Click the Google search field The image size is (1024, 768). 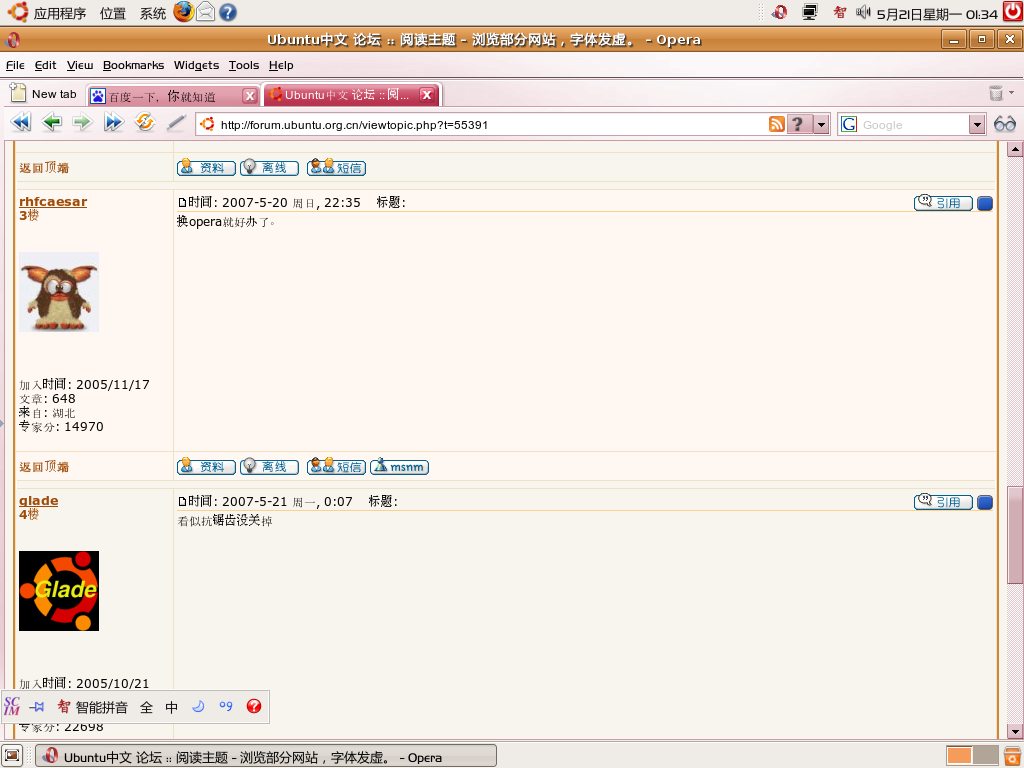click(x=913, y=124)
